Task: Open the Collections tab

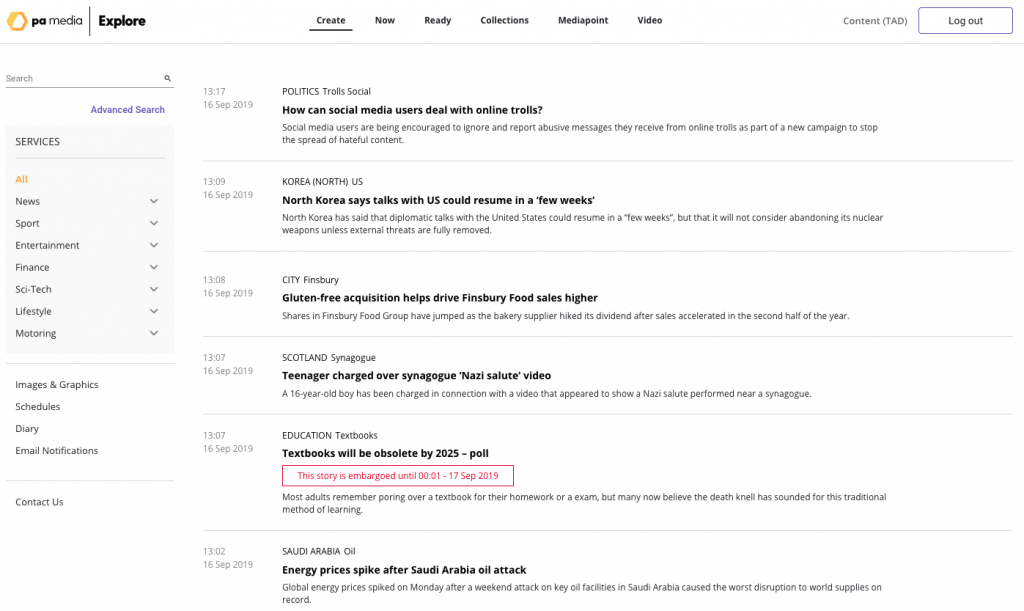Action: (x=504, y=19)
